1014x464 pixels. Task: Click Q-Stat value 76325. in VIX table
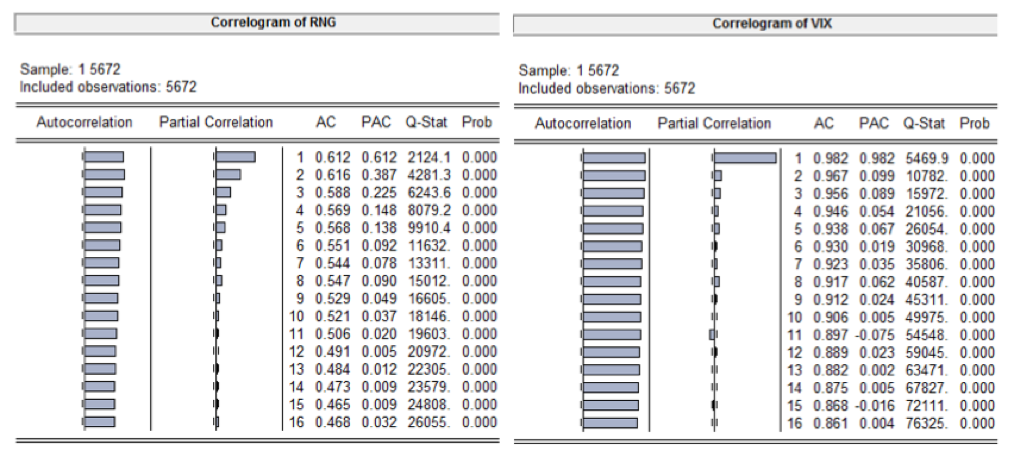tap(925, 422)
